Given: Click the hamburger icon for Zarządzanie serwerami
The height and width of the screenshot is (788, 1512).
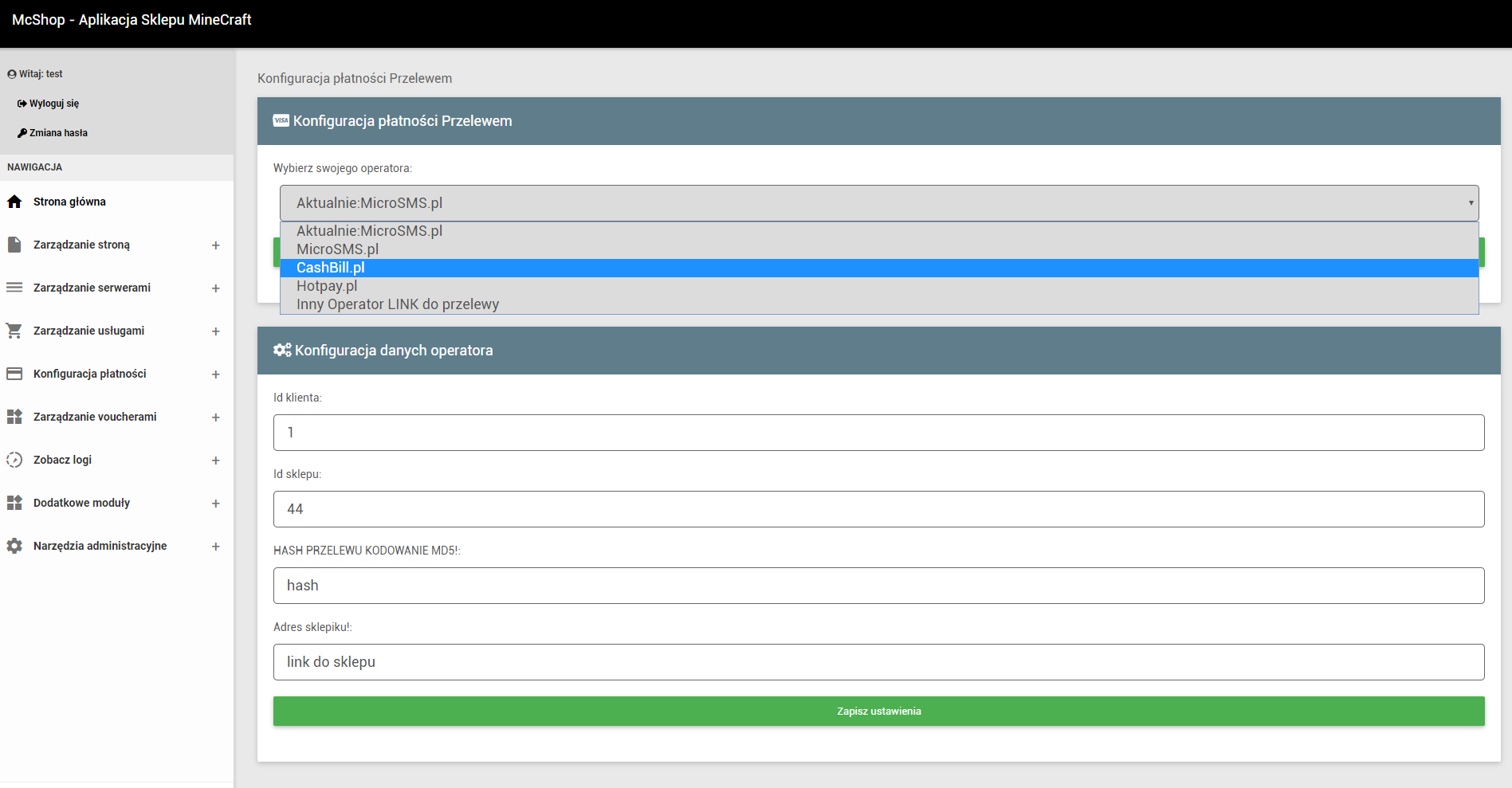Looking at the screenshot, I should pyautogui.click(x=14, y=288).
